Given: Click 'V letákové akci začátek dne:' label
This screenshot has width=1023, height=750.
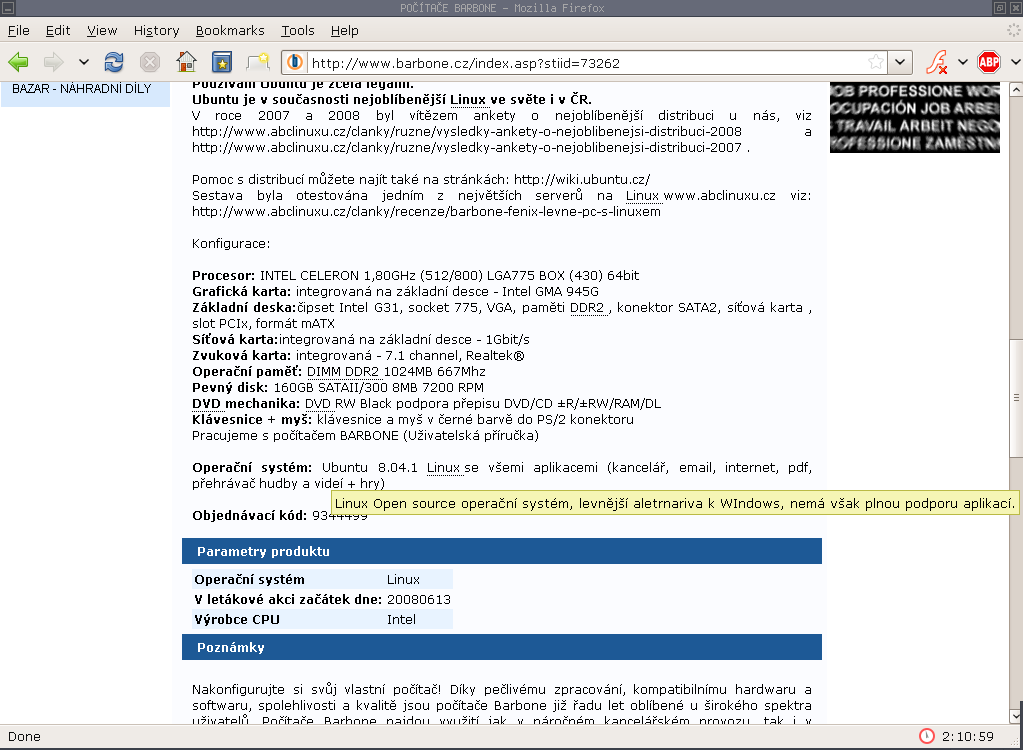Looking at the screenshot, I should pyautogui.click(x=288, y=600).
